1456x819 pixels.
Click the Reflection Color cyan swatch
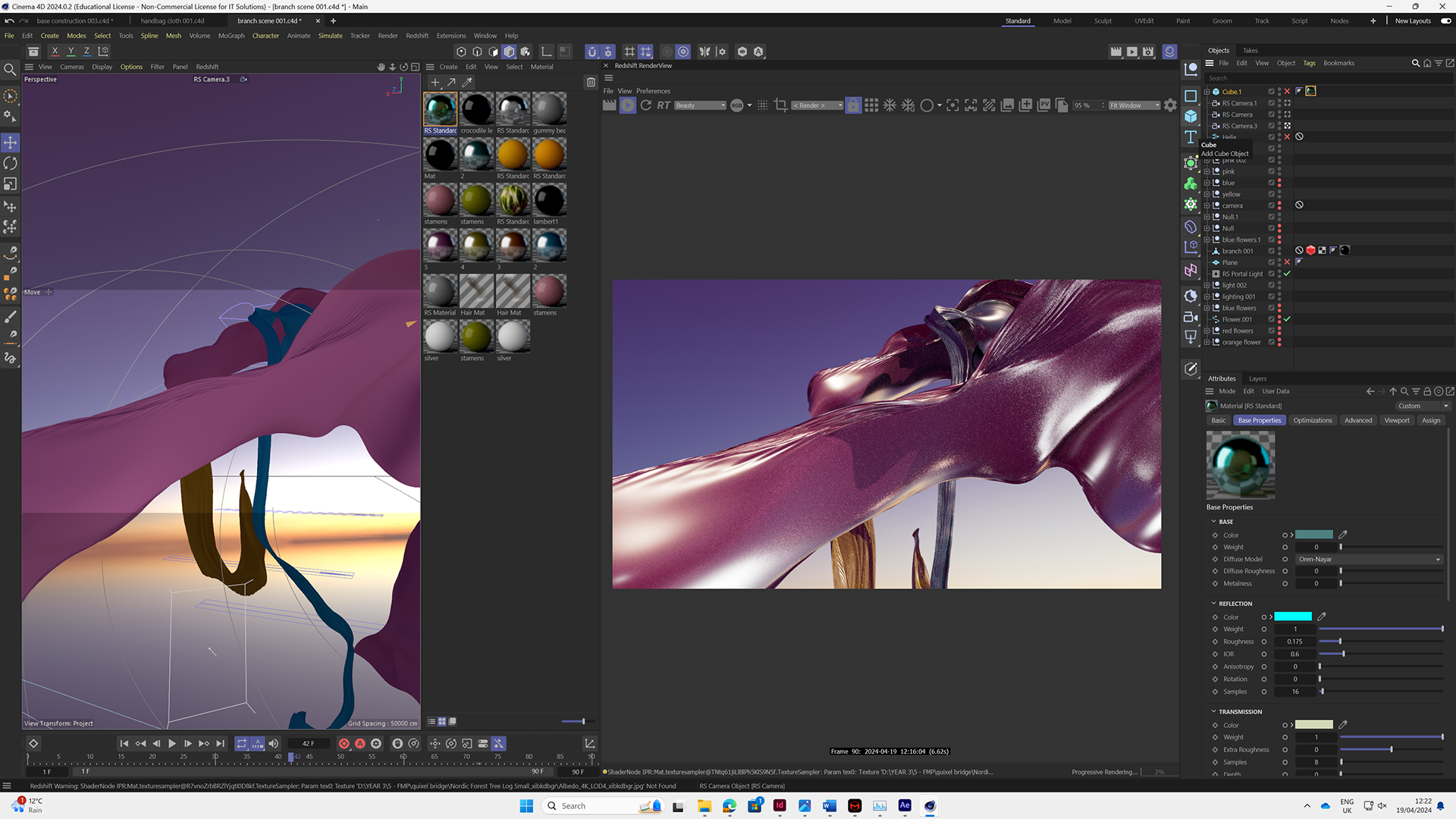coord(1293,617)
